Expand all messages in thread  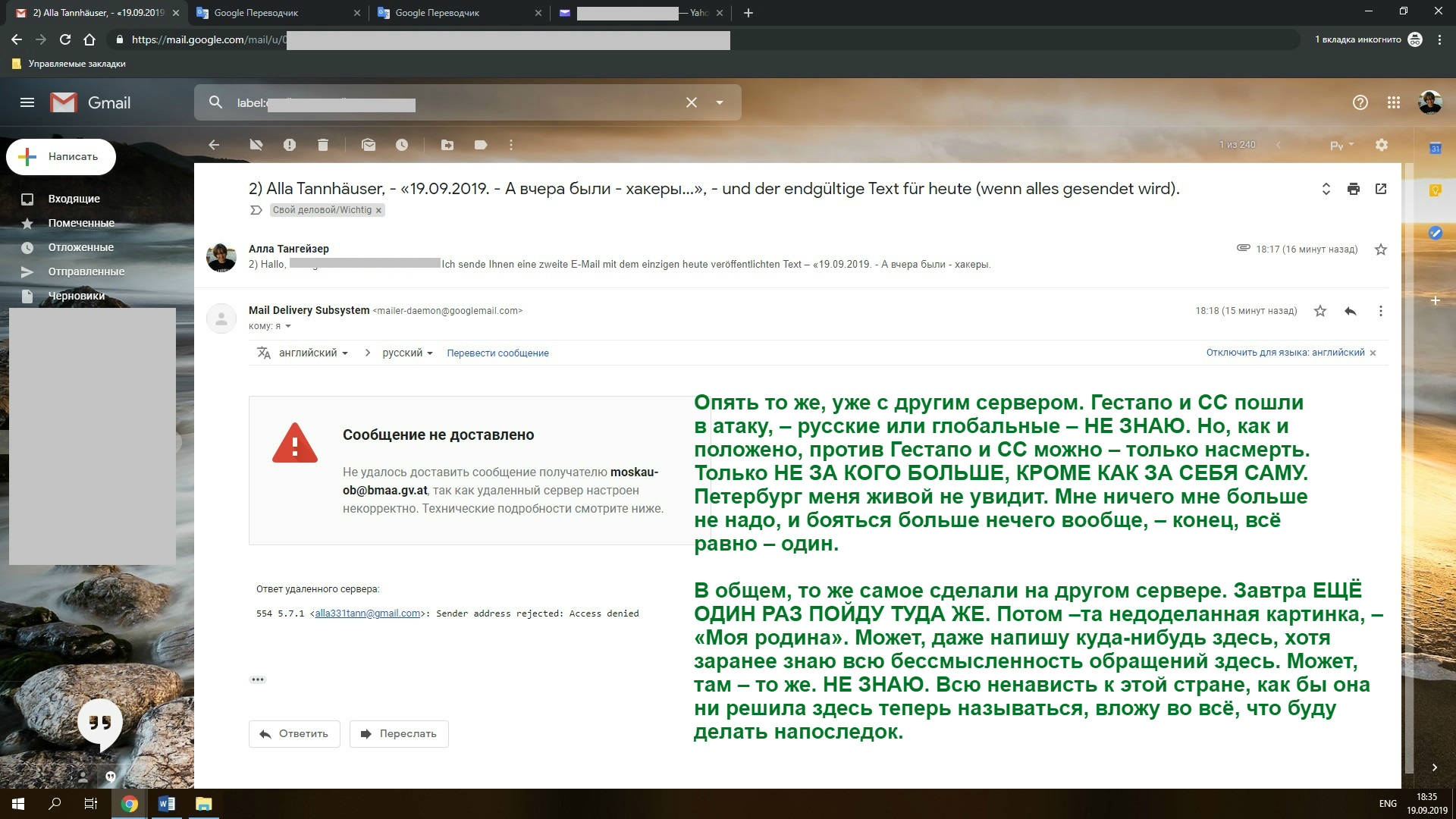pos(1326,189)
